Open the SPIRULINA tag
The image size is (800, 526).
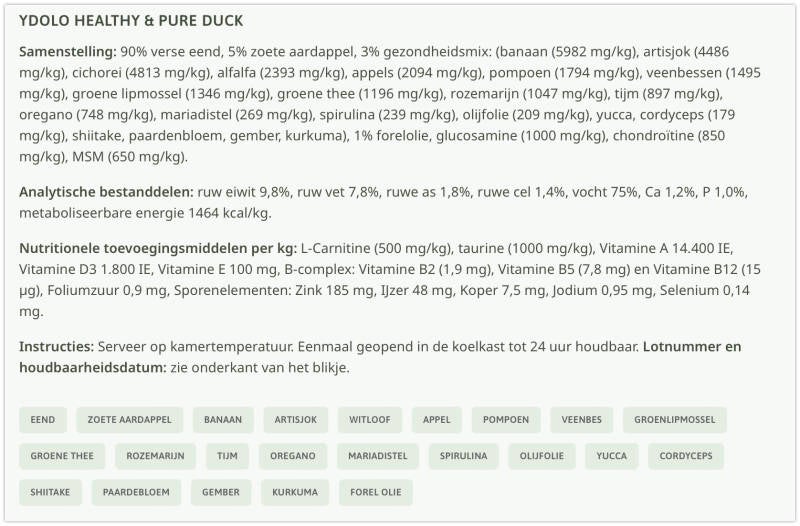(x=463, y=456)
